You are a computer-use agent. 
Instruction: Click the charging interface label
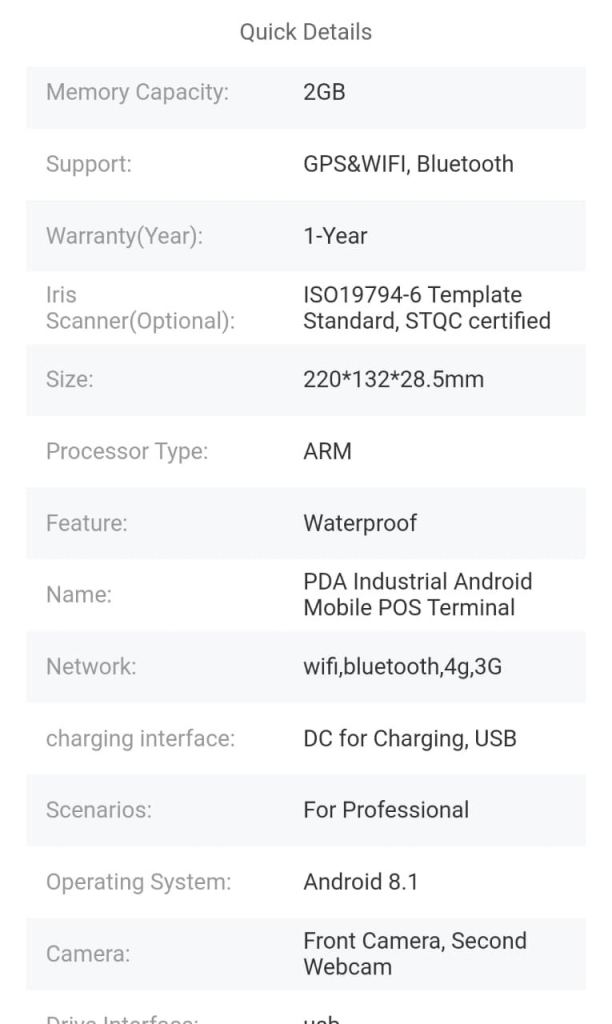coord(140,739)
